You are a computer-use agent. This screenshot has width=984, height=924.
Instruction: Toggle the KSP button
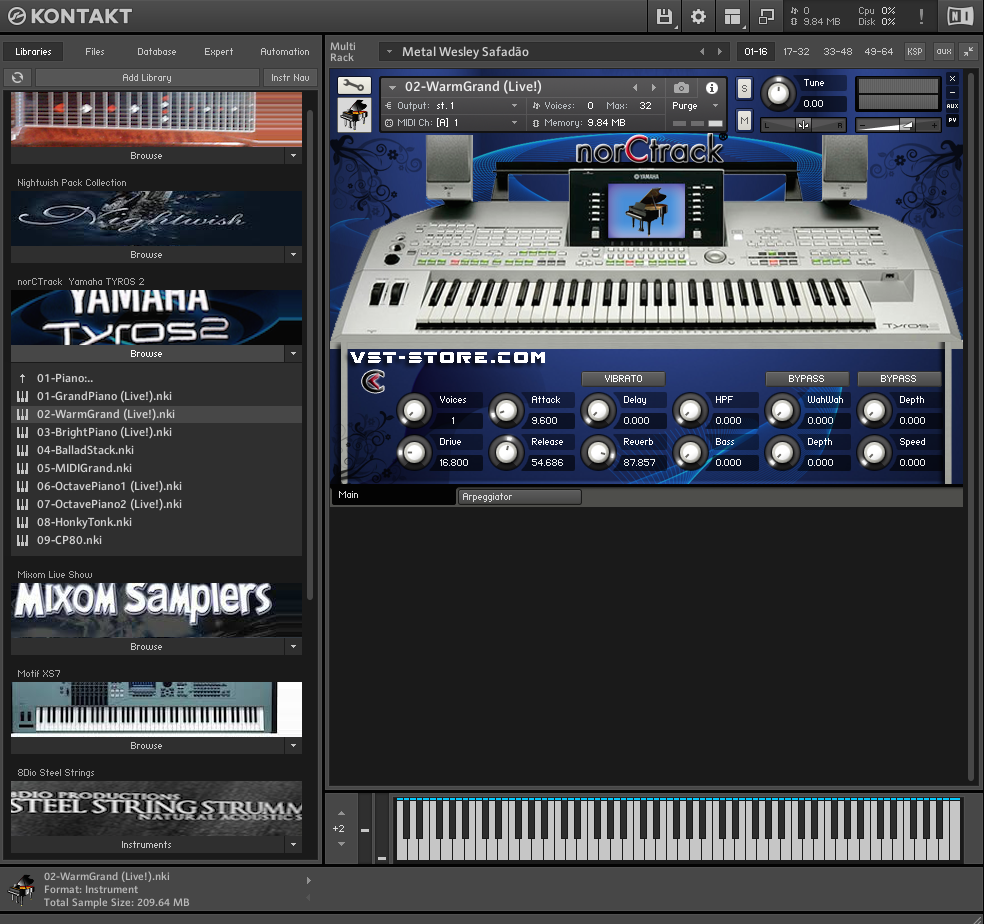coord(914,51)
